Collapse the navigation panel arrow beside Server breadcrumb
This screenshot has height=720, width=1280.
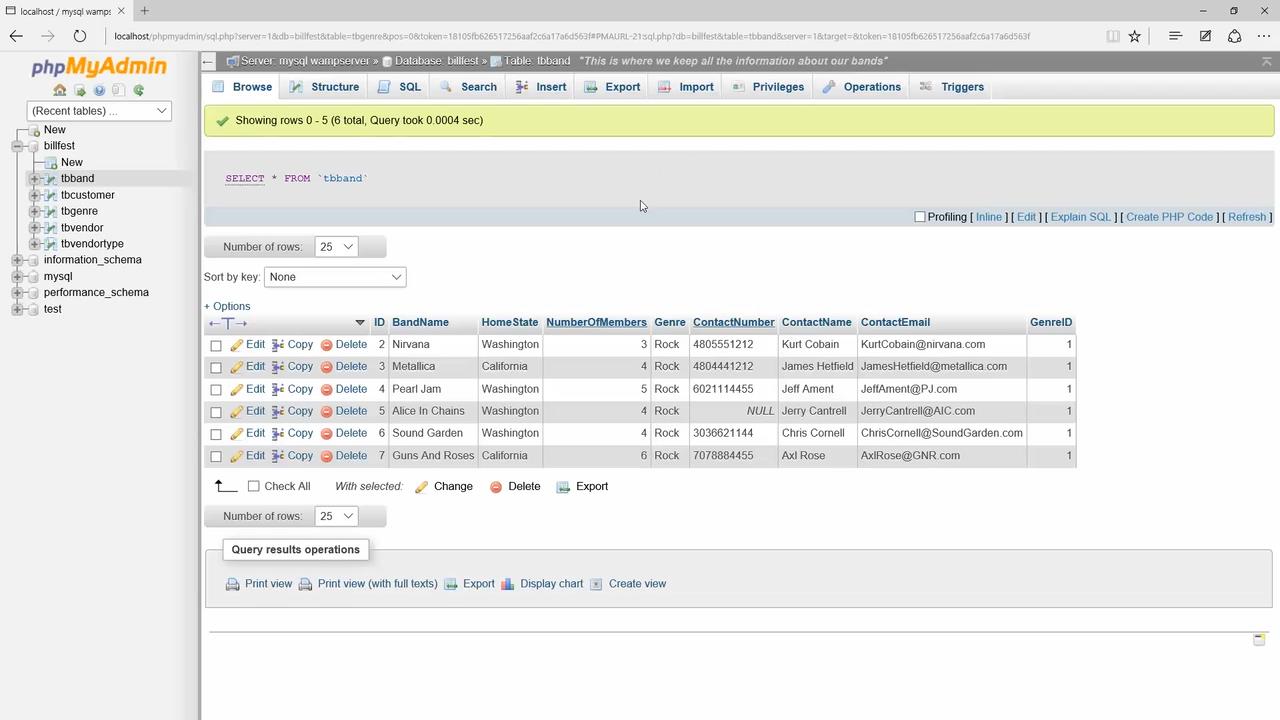208,61
